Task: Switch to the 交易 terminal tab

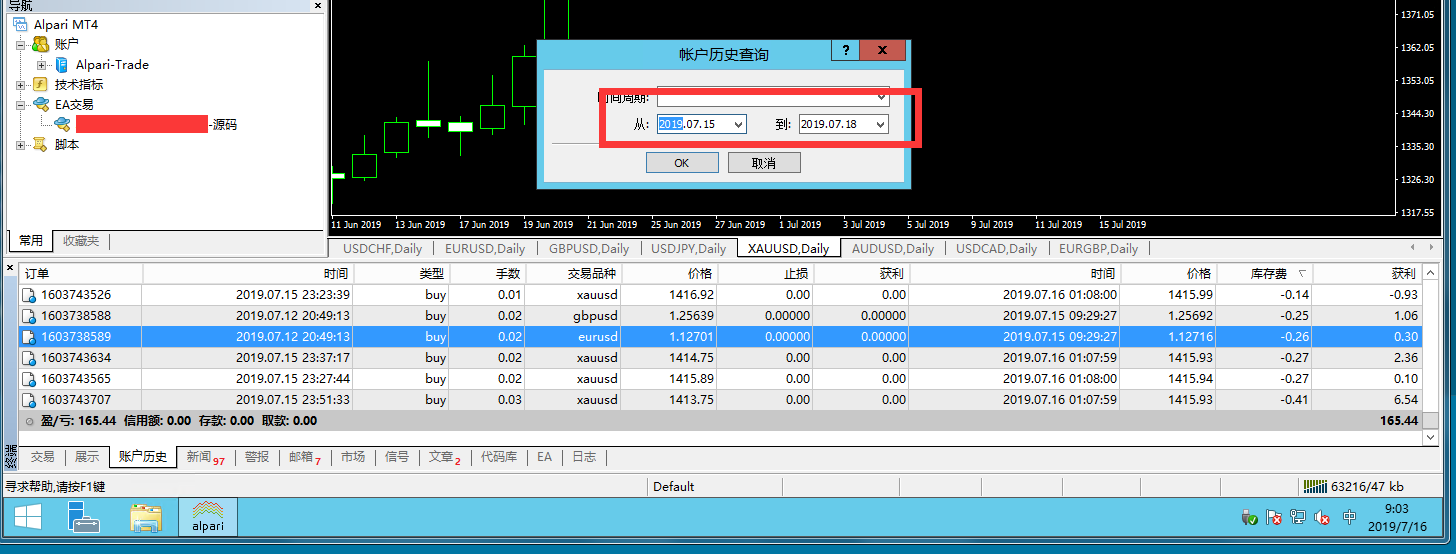Action: tap(42, 457)
